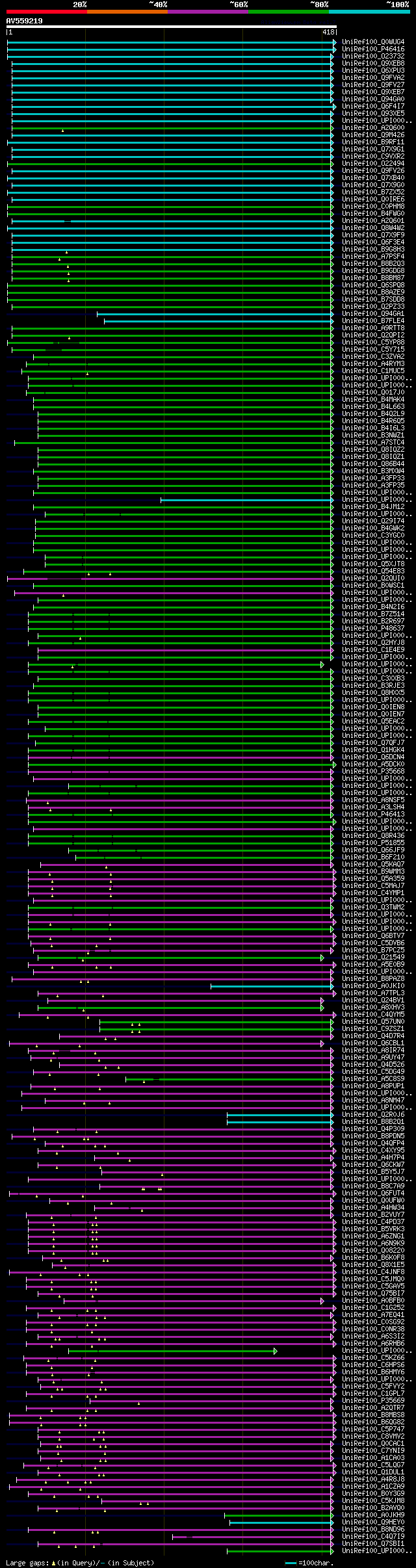The image size is (416, 1568).
Task: Select the UniRef100_A7PSF4 hit label
Action: pos(373,257)
